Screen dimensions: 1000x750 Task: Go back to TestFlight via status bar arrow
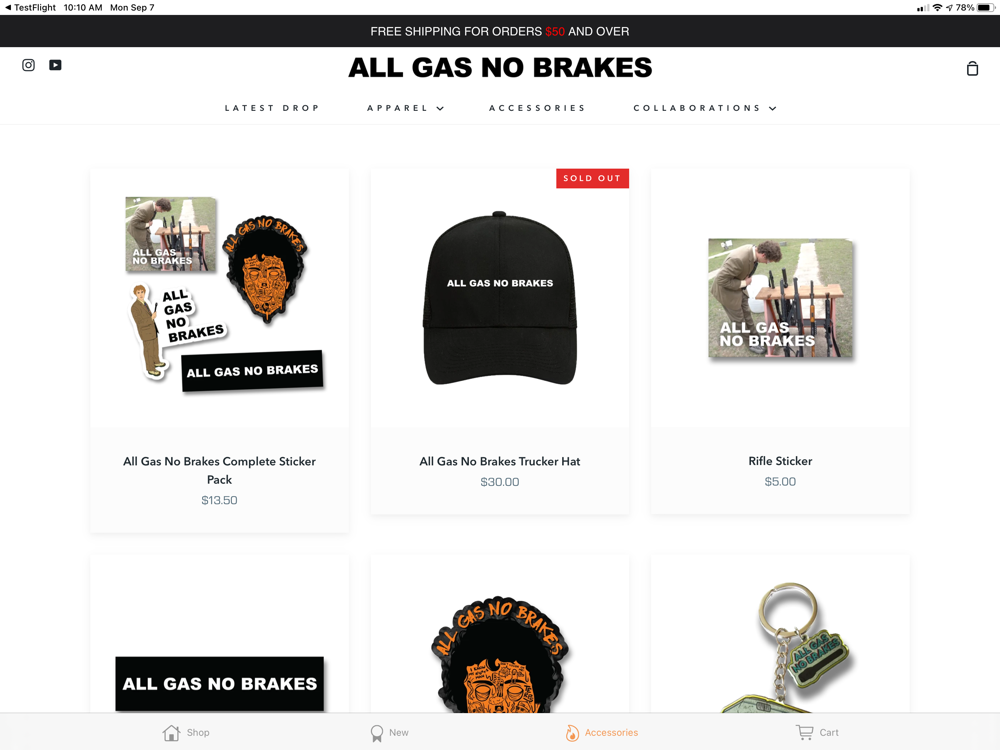pos(8,8)
